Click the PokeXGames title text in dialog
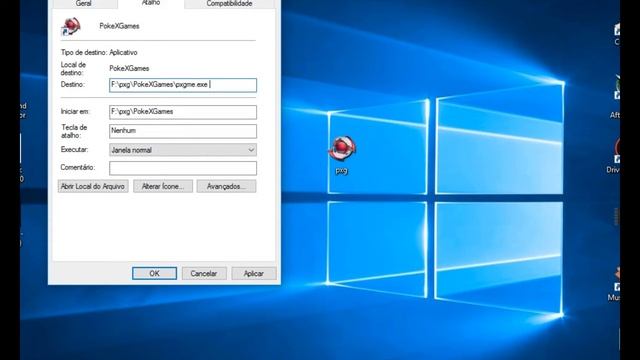Image resolution: width=640 pixels, height=360 pixels. click(119, 26)
